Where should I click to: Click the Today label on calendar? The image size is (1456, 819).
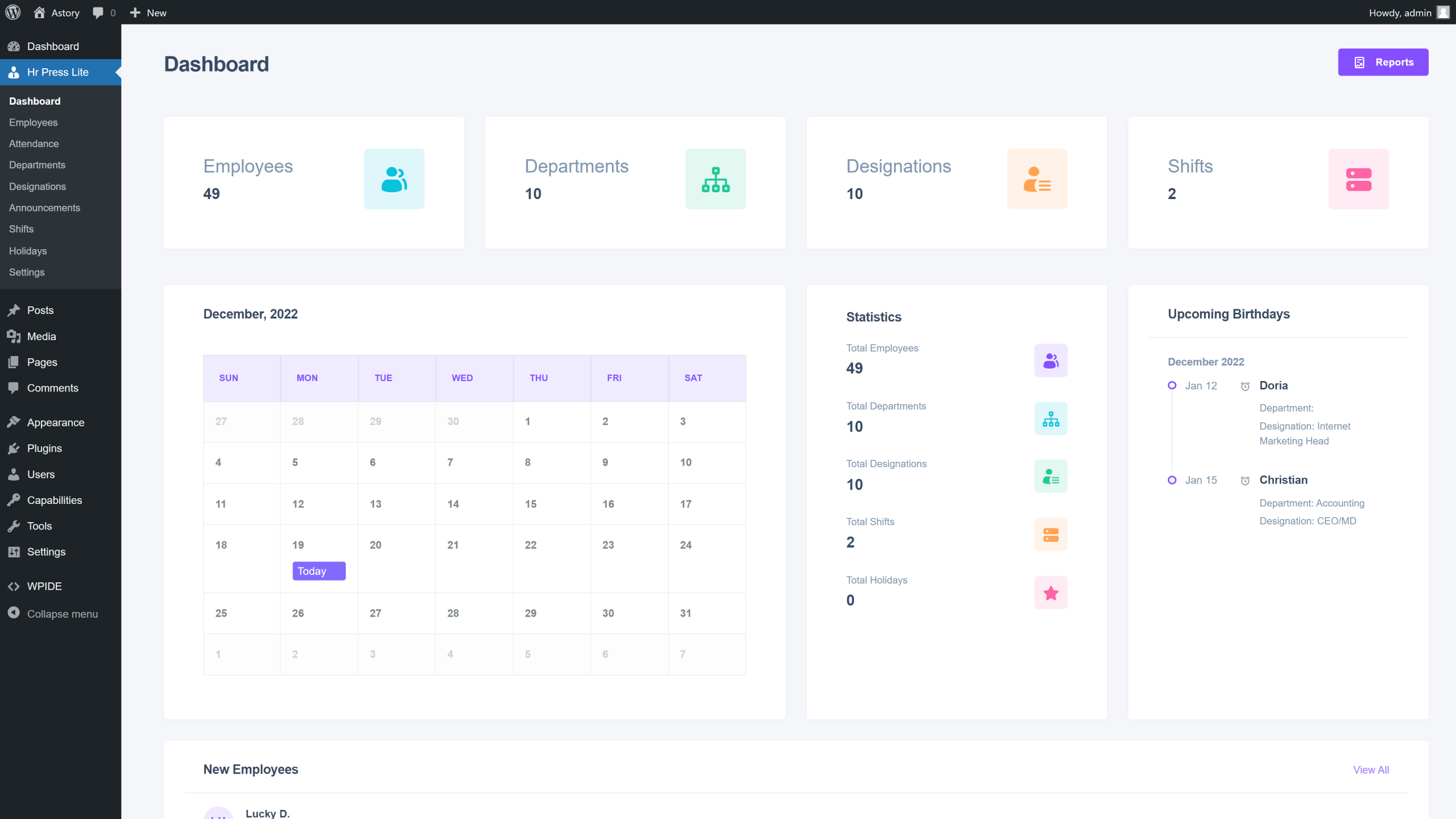[318, 571]
